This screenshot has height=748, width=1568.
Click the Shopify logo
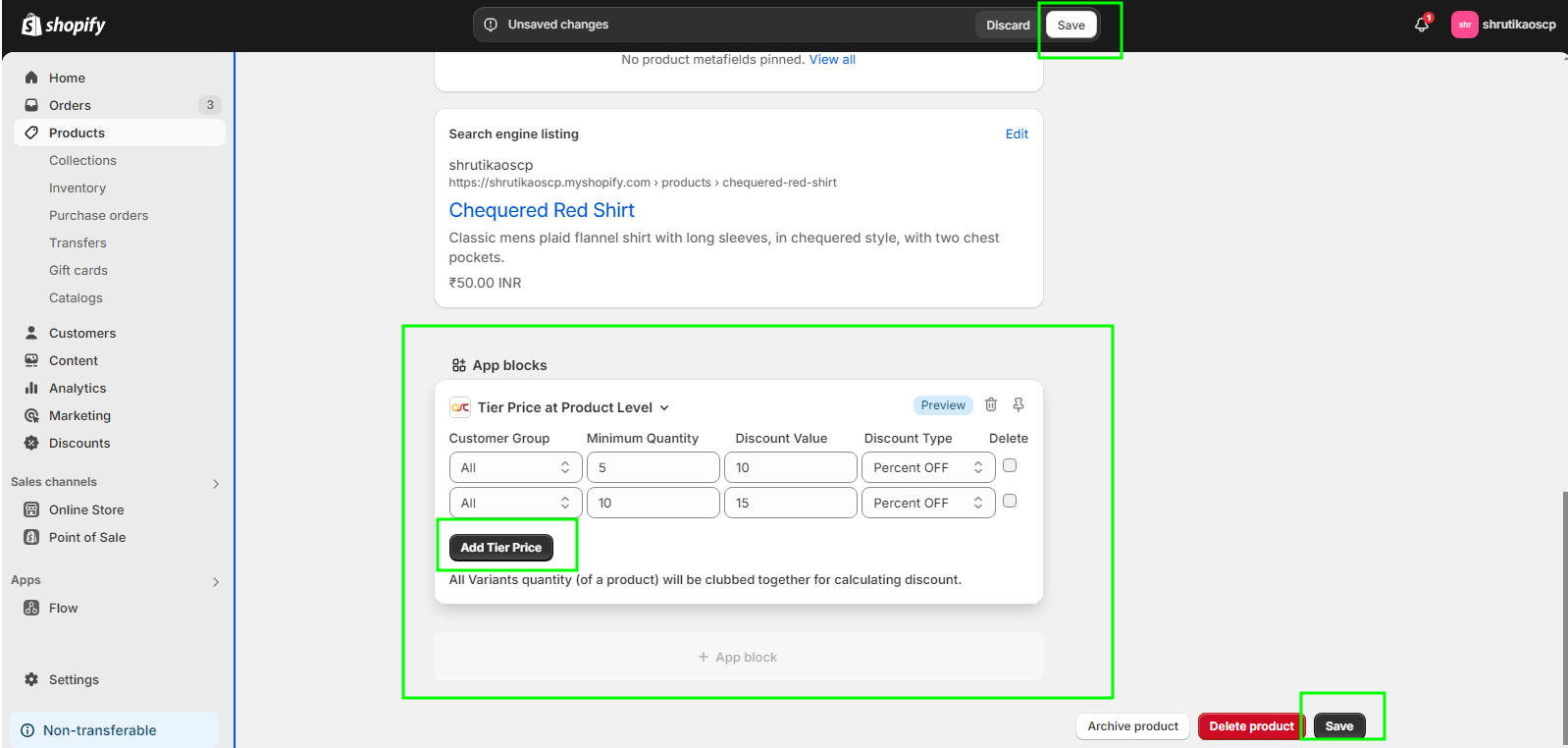[64, 25]
